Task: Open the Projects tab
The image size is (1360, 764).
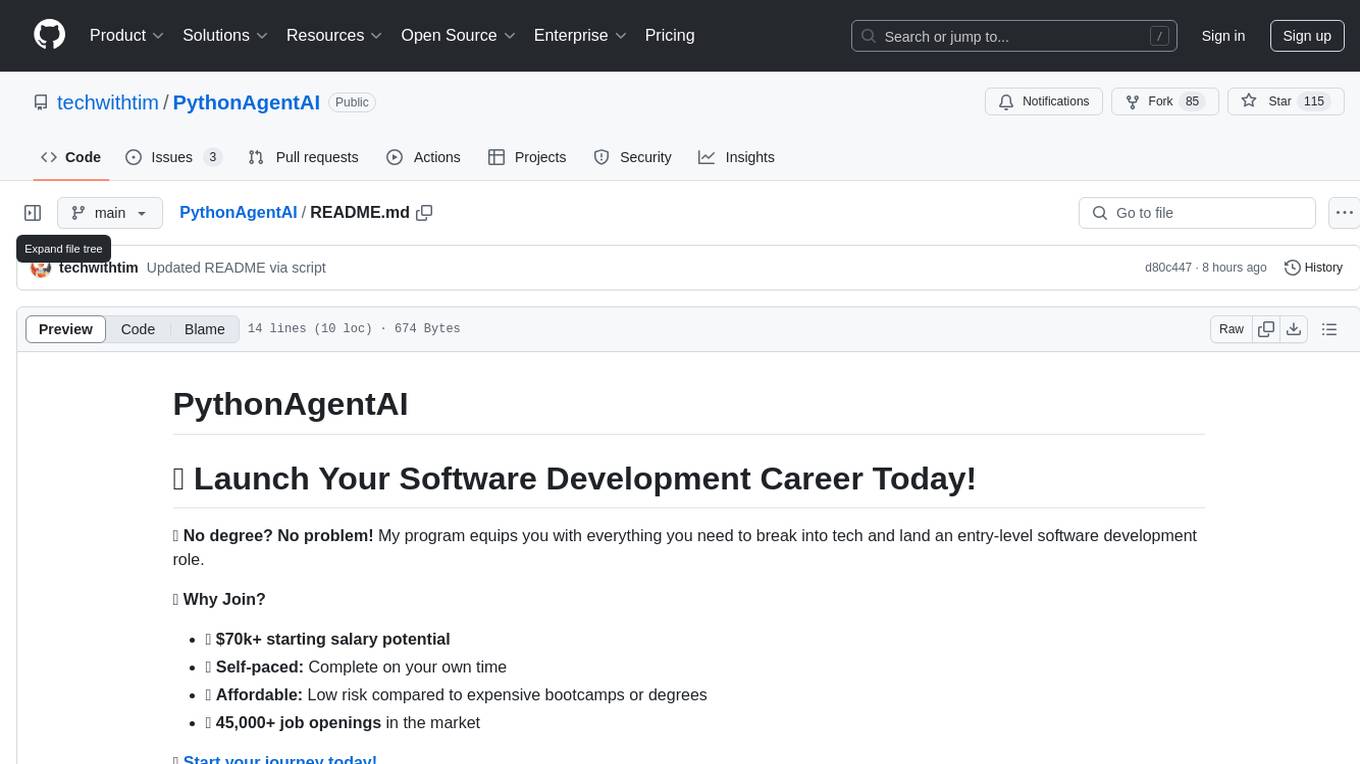Action: tap(527, 157)
